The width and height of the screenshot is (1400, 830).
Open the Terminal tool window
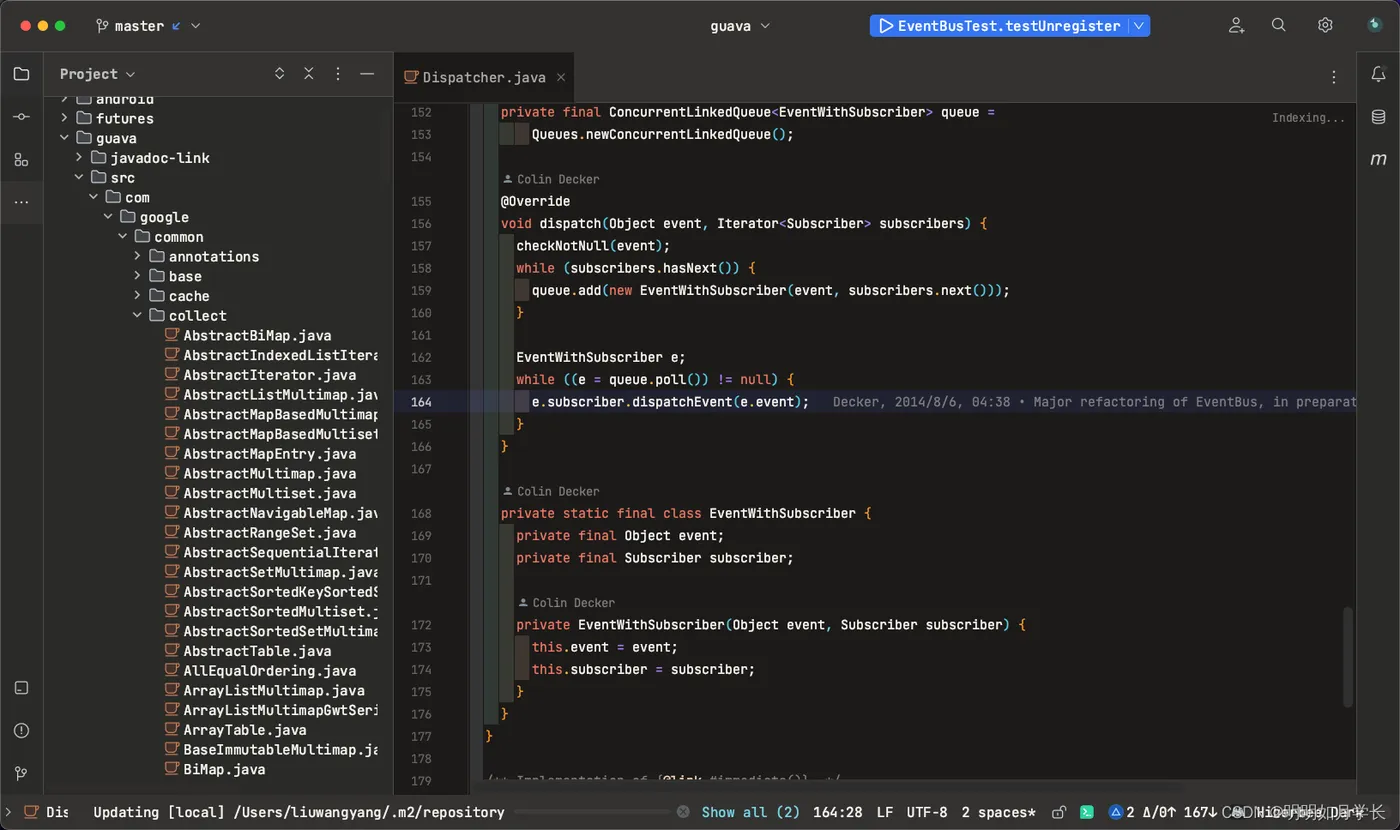coord(21,688)
